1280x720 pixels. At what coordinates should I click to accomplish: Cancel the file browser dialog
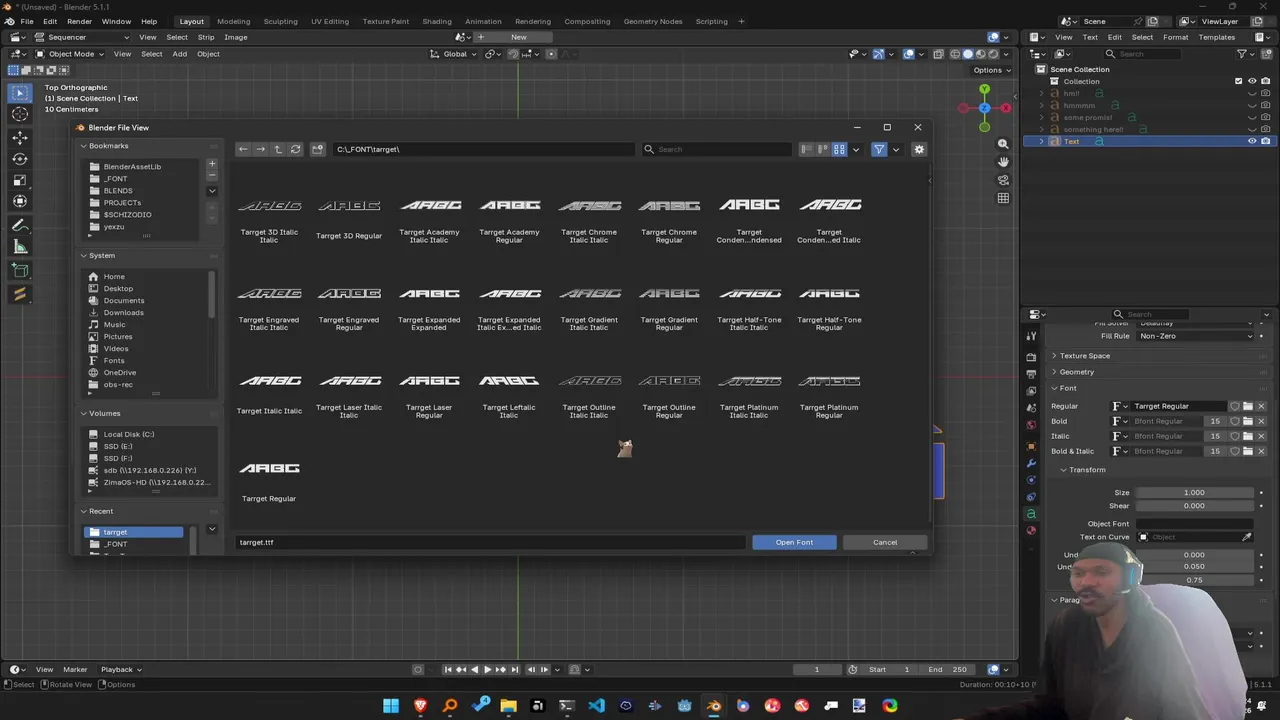[885, 542]
